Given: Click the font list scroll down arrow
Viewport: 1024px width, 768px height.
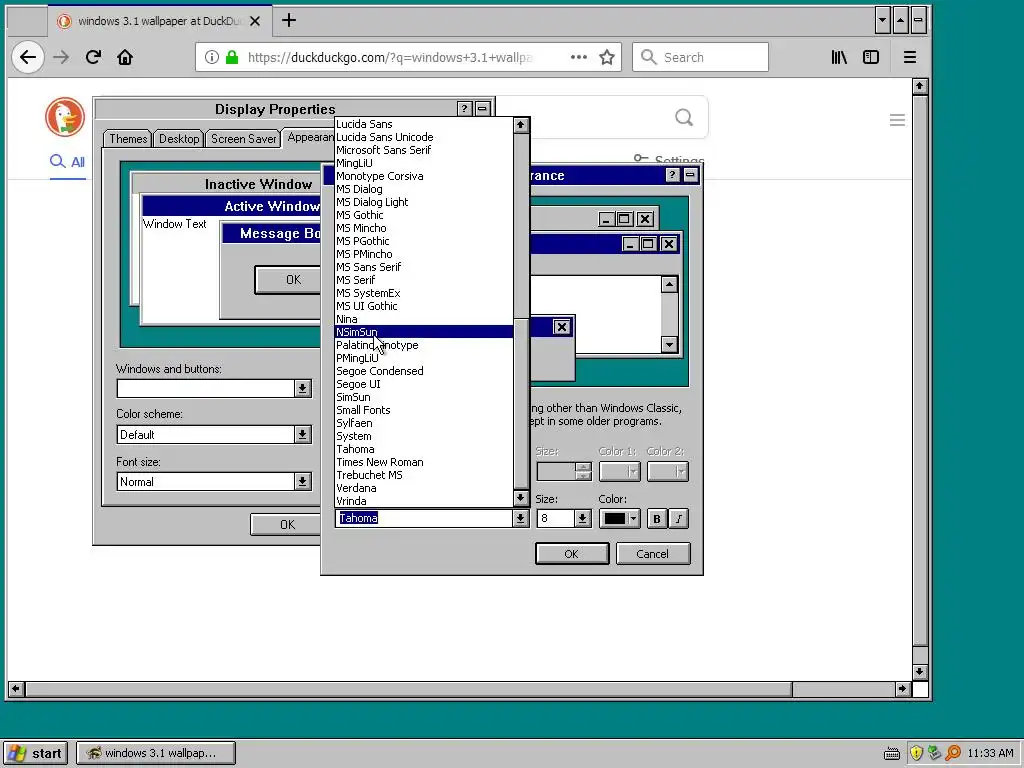Looking at the screenshot, I should [520, 498].
